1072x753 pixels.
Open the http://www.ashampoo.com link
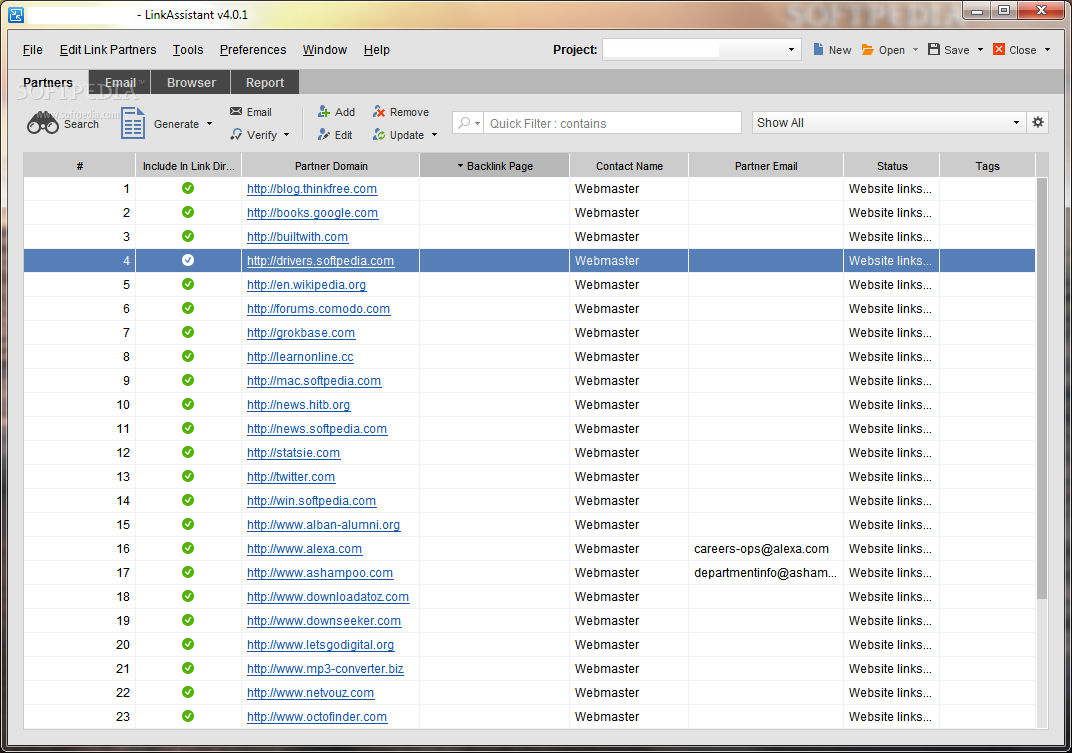pyautogui.click(x=320, y=572)
